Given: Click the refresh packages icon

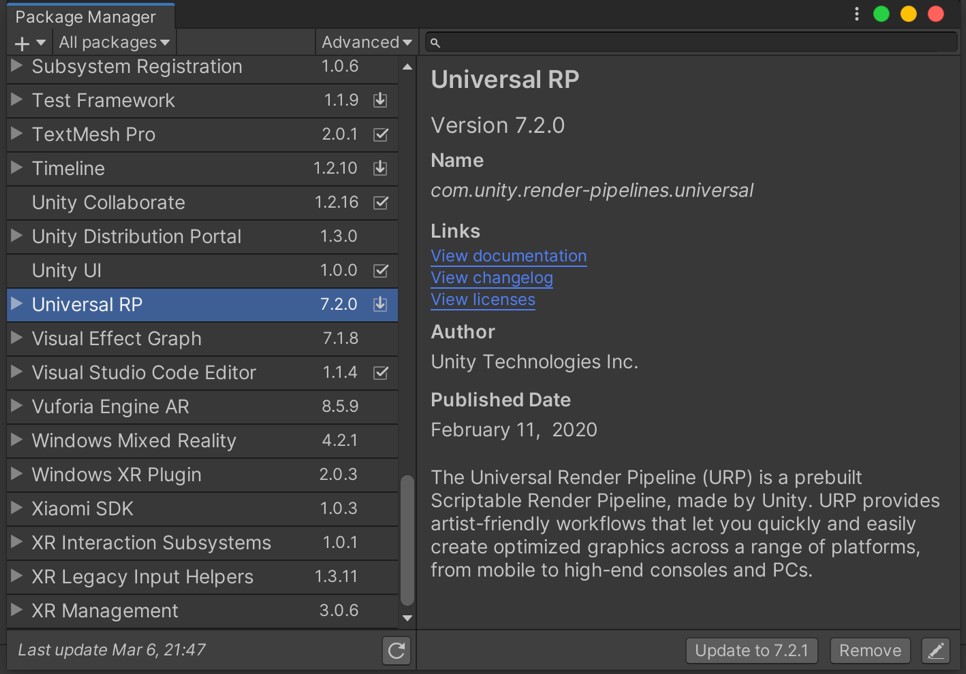Looking at the screenshot, I should (396, 650).
